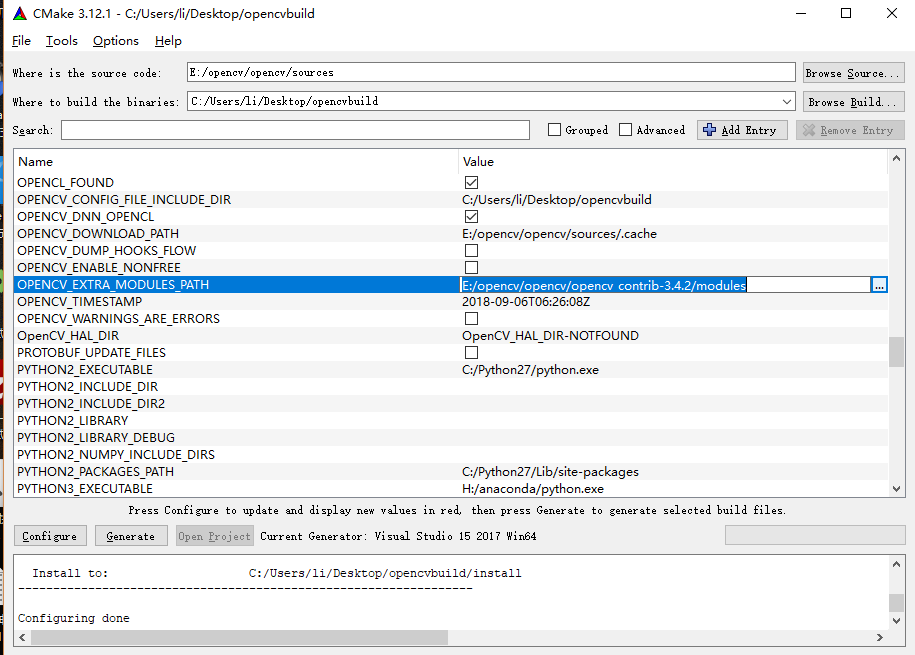The image size is (915, 655).
Task: Select the OPENCV_DOWNLOAD_PATH entry
Action: pyautogui.click(x=98, y=234)
